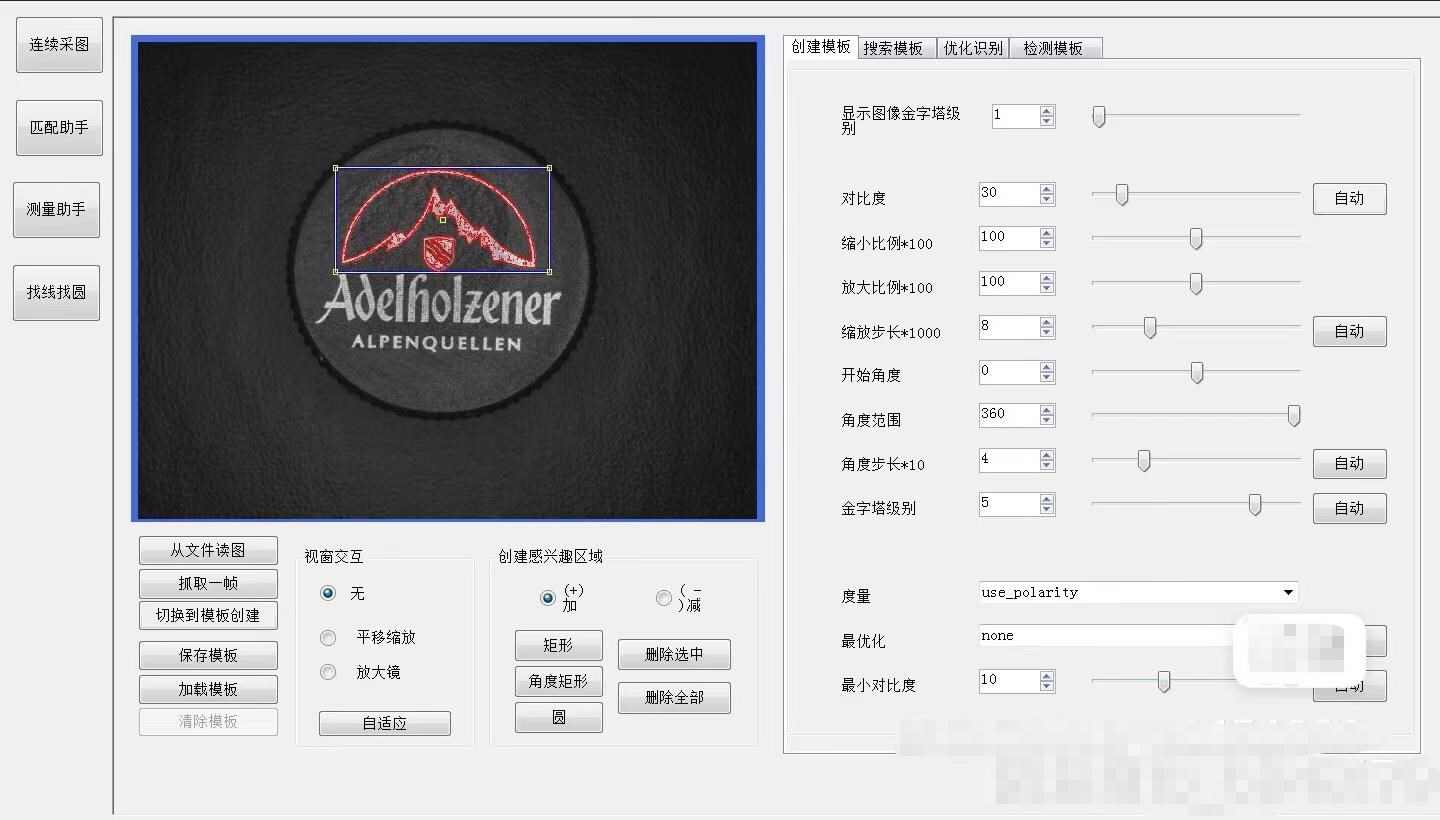1440x820 pixels.
Task: Switch to the 创建模板 tab
Action: (821, 47)
